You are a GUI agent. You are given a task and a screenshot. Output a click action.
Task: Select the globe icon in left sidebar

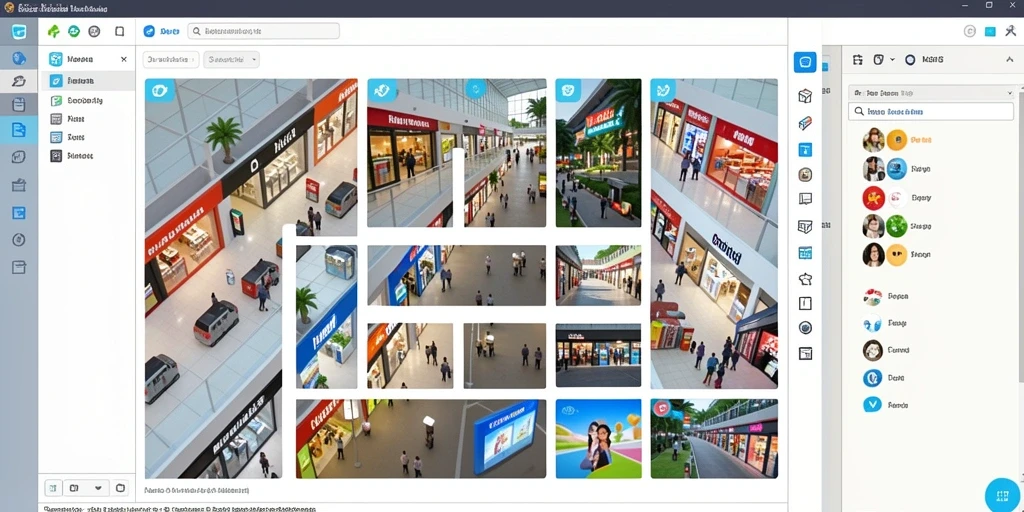click(19, 58)
